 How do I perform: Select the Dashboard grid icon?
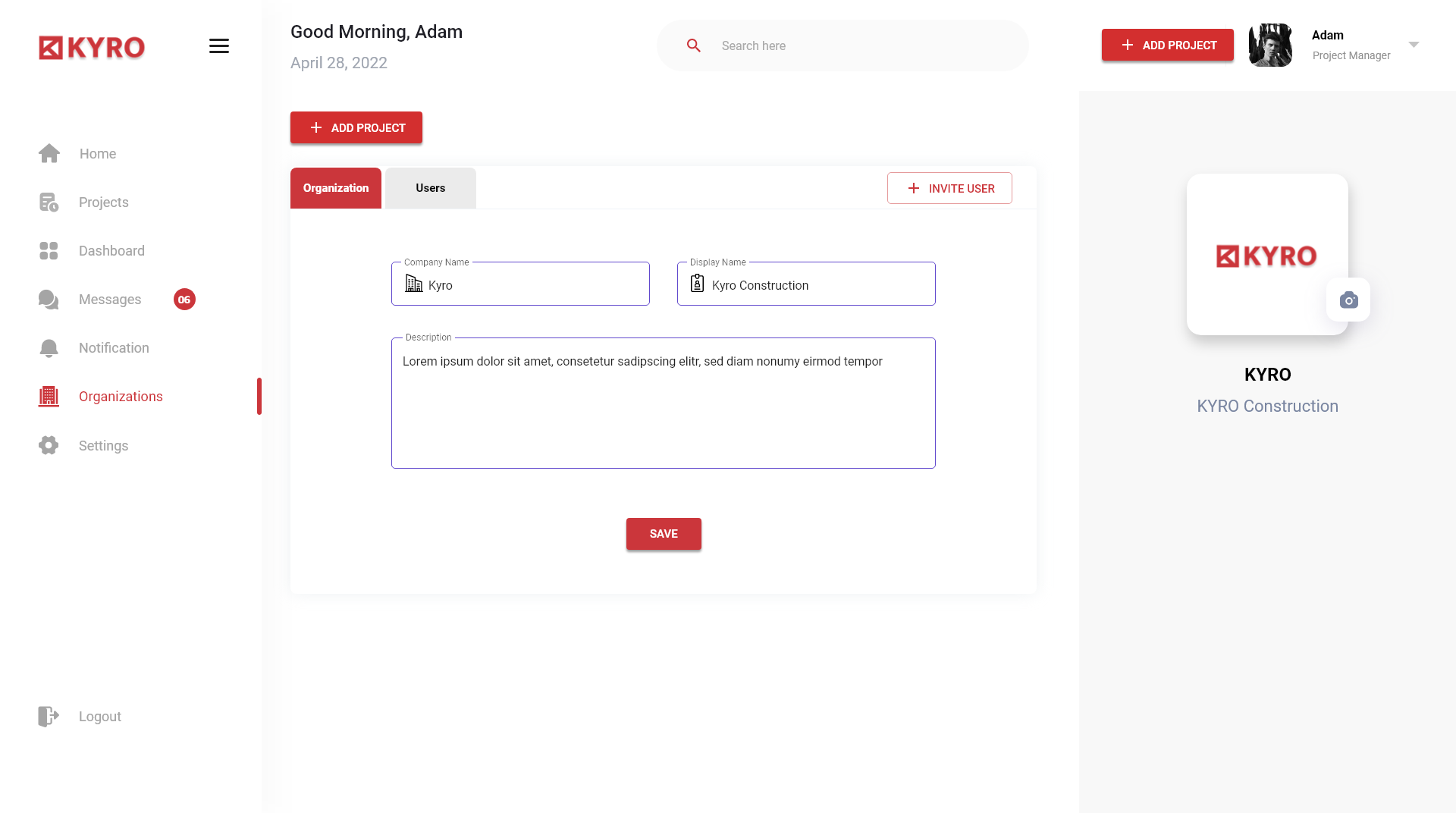(x=49, y=251)
